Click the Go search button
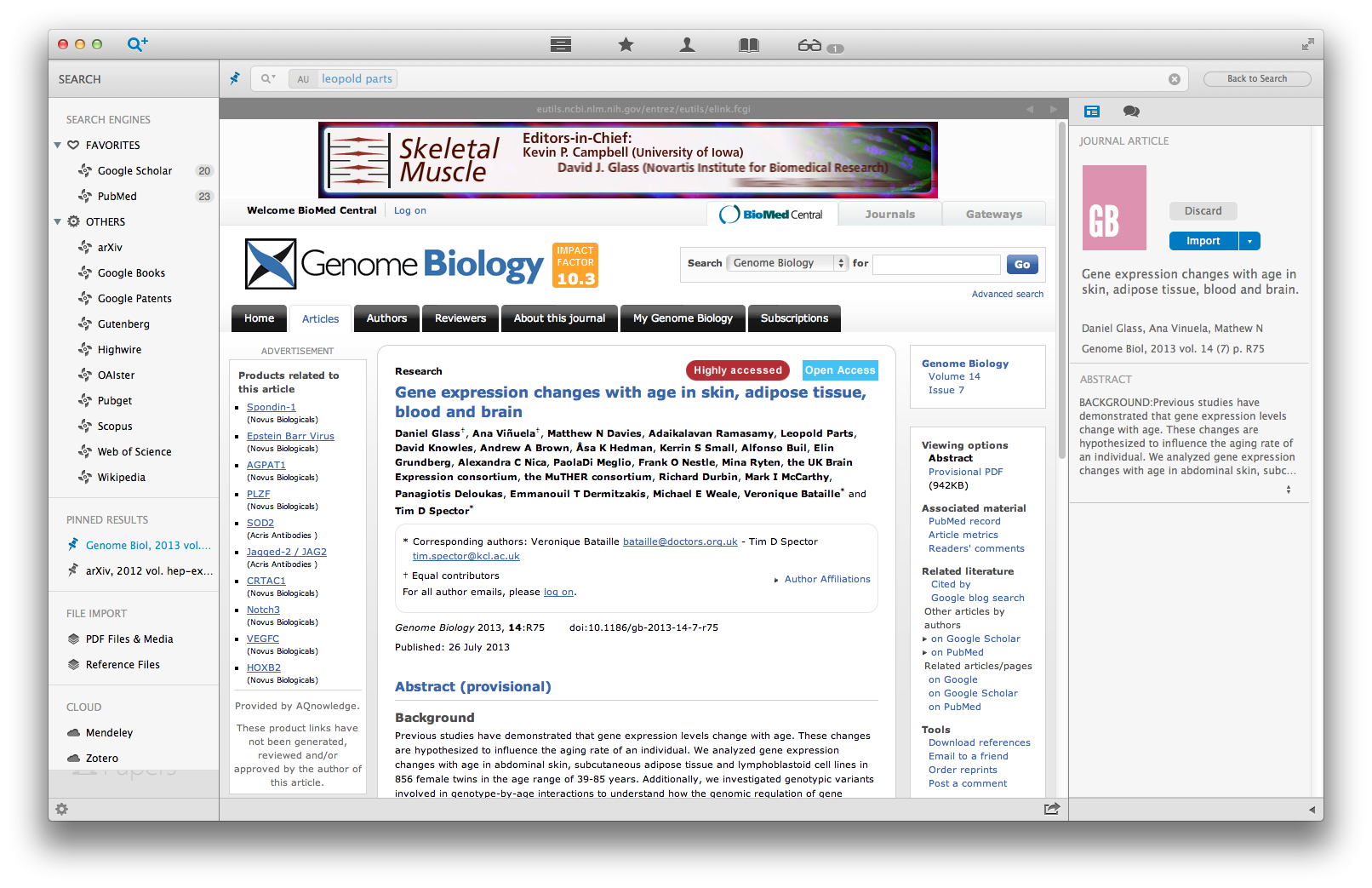The width and height of the screenshot is (1372, 888). click(x=1022, y=264)
